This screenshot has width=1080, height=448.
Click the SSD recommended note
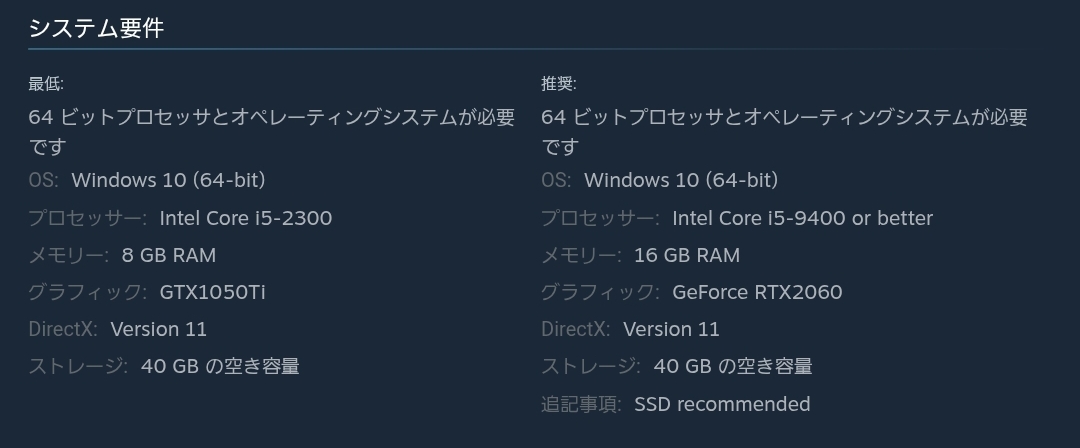pyautogui.click(x=722, y=404)
